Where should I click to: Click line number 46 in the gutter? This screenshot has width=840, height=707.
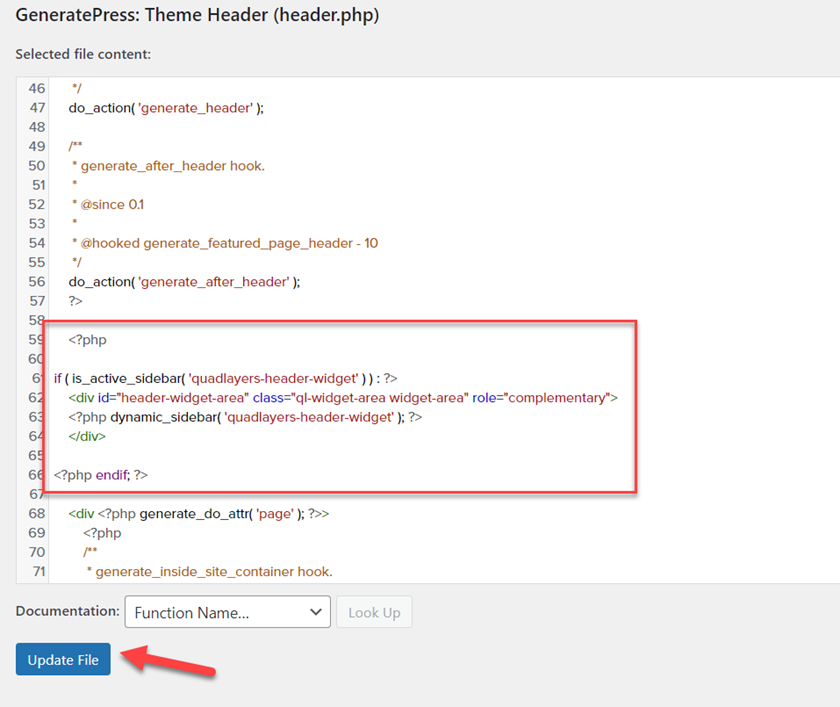click(37, 88)
